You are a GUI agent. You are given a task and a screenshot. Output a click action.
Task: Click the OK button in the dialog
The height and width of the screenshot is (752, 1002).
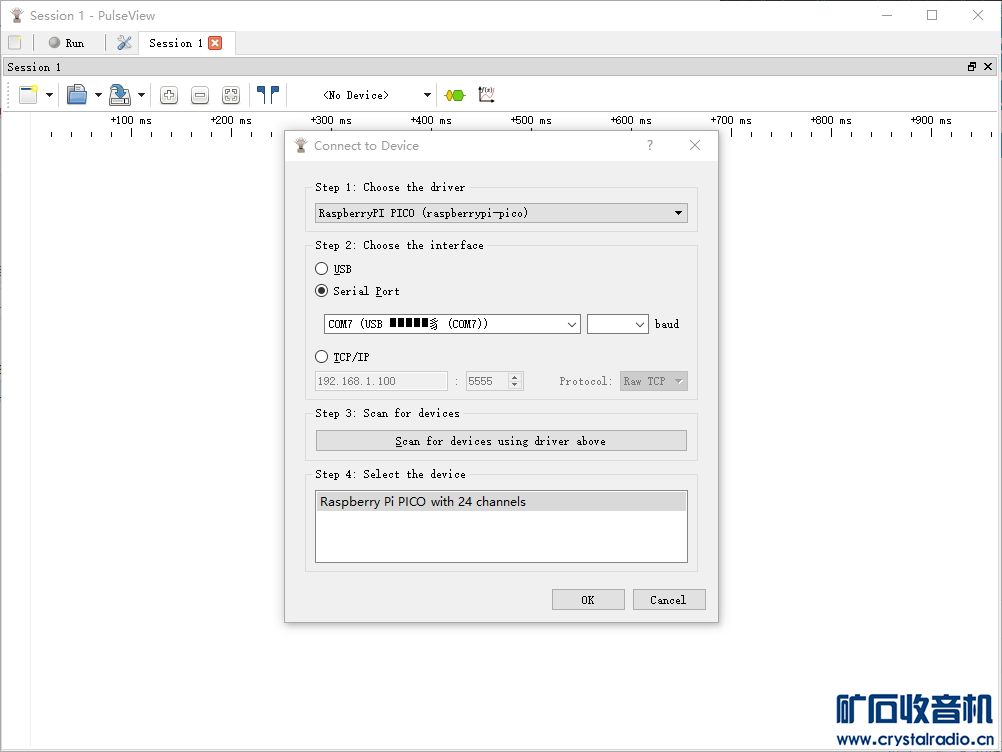(588, 600)
